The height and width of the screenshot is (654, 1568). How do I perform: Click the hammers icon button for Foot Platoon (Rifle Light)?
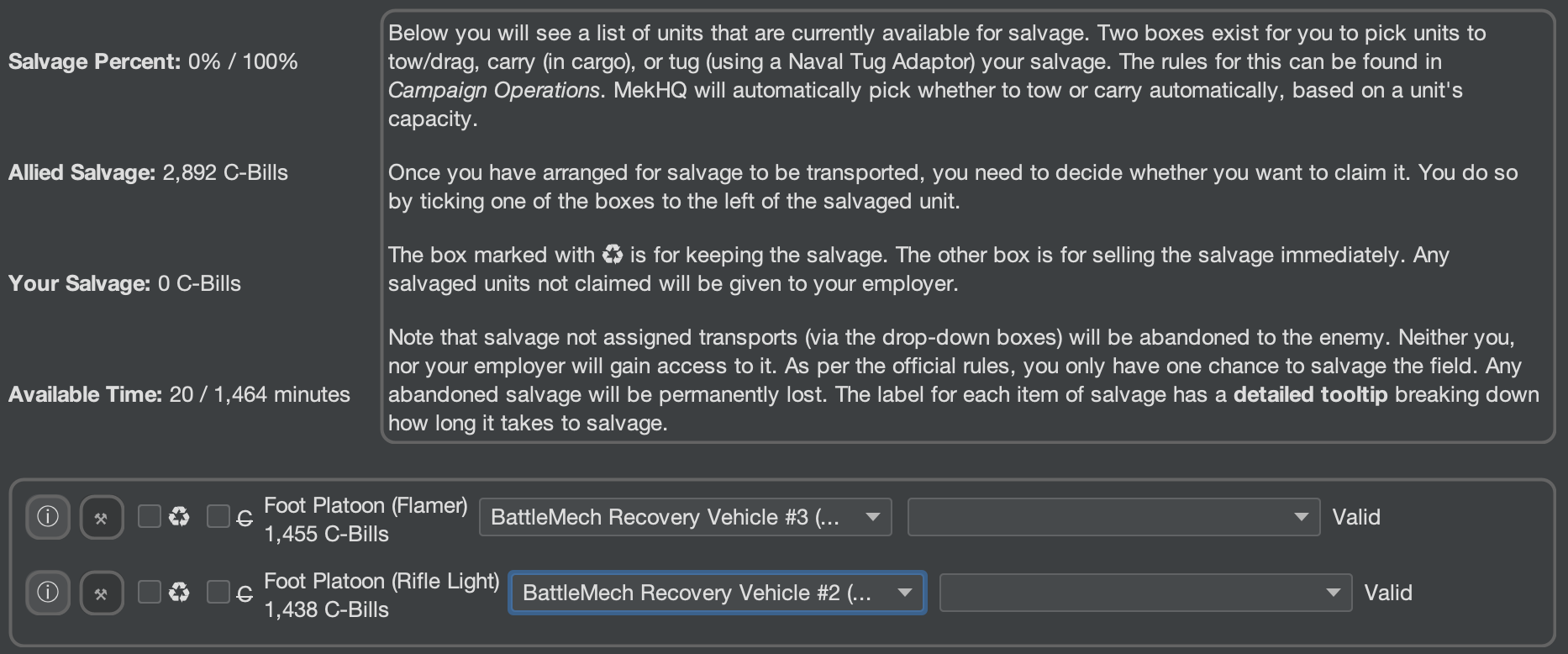coord(102,593)
